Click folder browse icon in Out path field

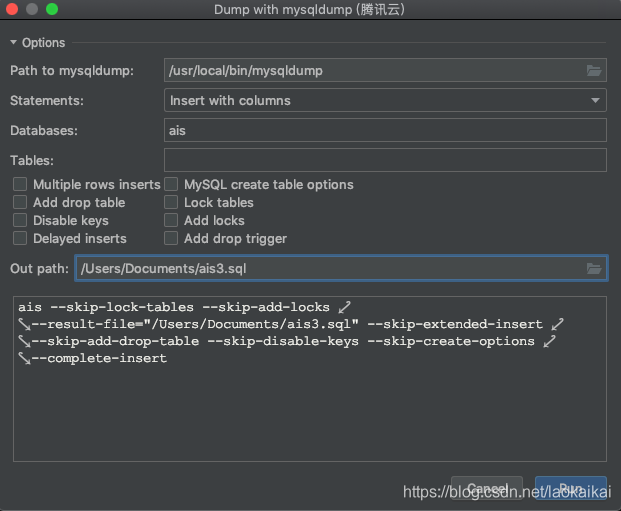(x=594, y=268)
